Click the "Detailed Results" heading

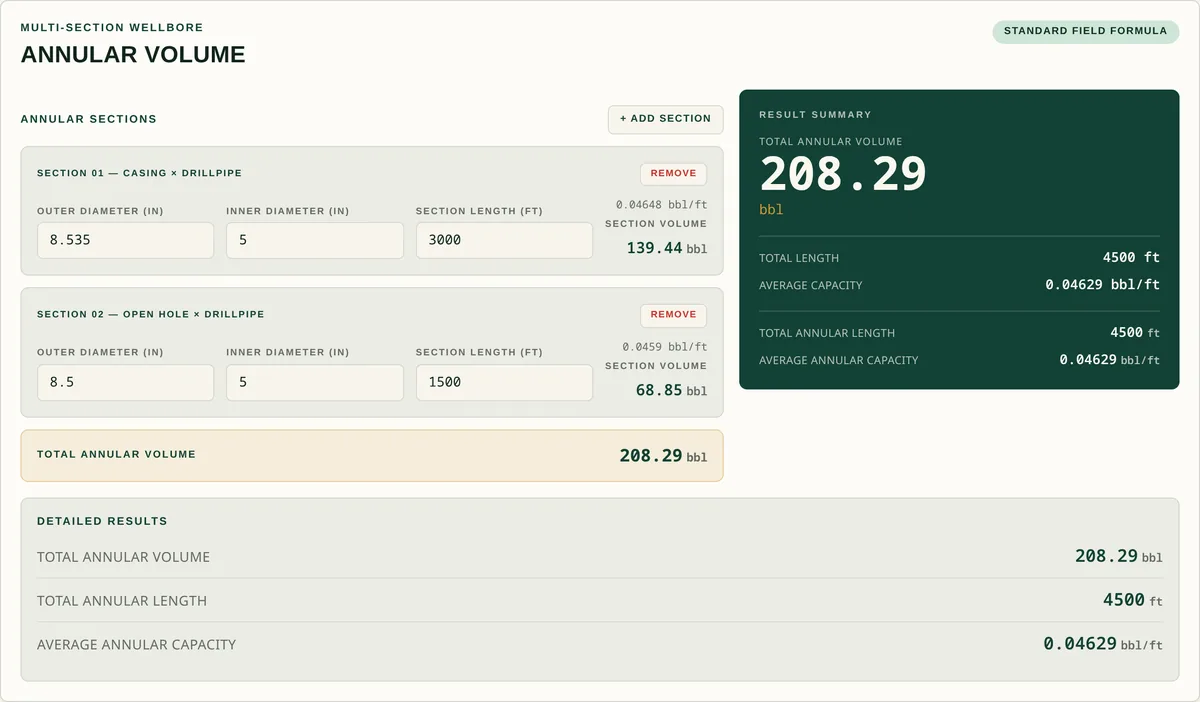(102, 521)
